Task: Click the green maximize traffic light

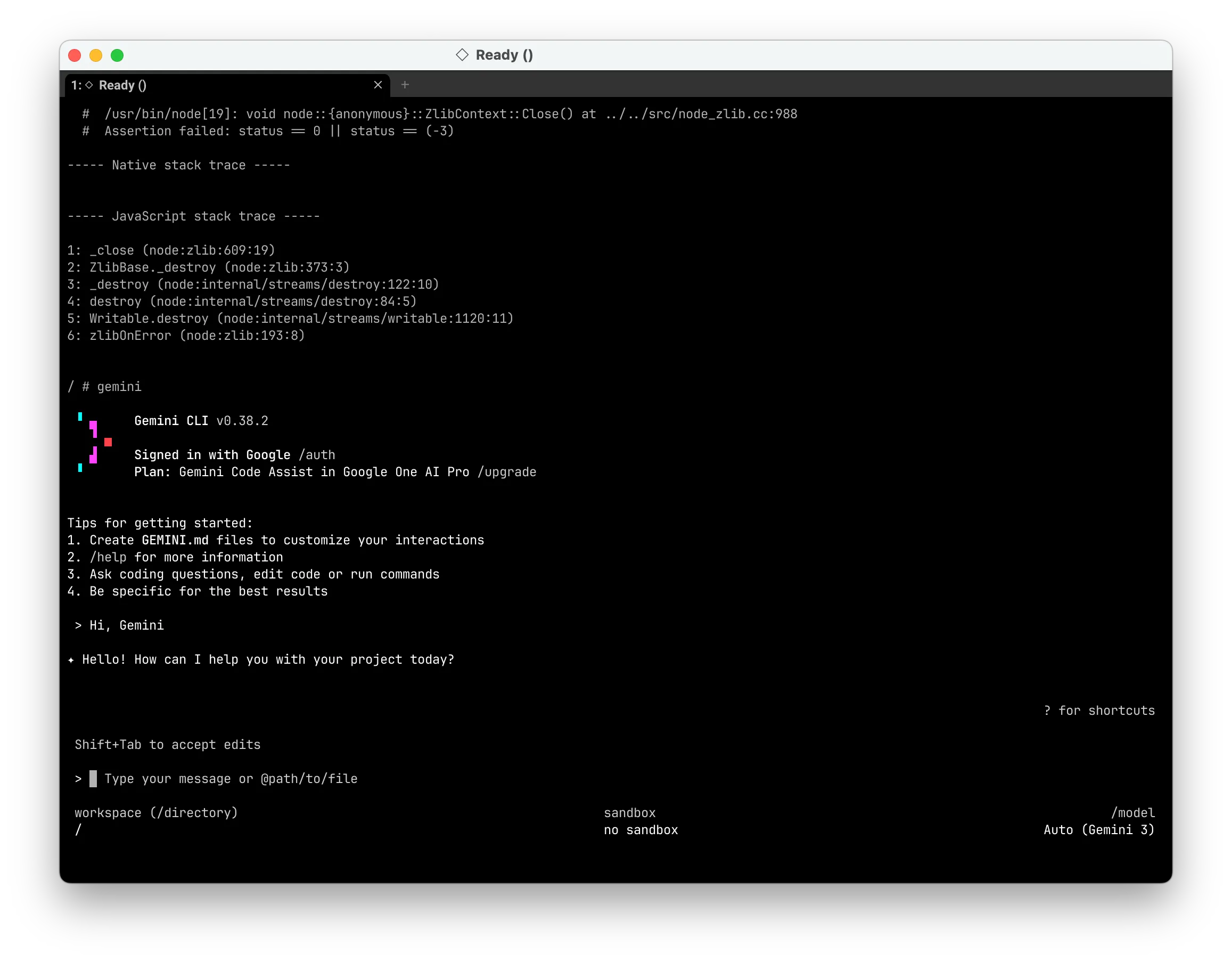Action: pos(117,55)
